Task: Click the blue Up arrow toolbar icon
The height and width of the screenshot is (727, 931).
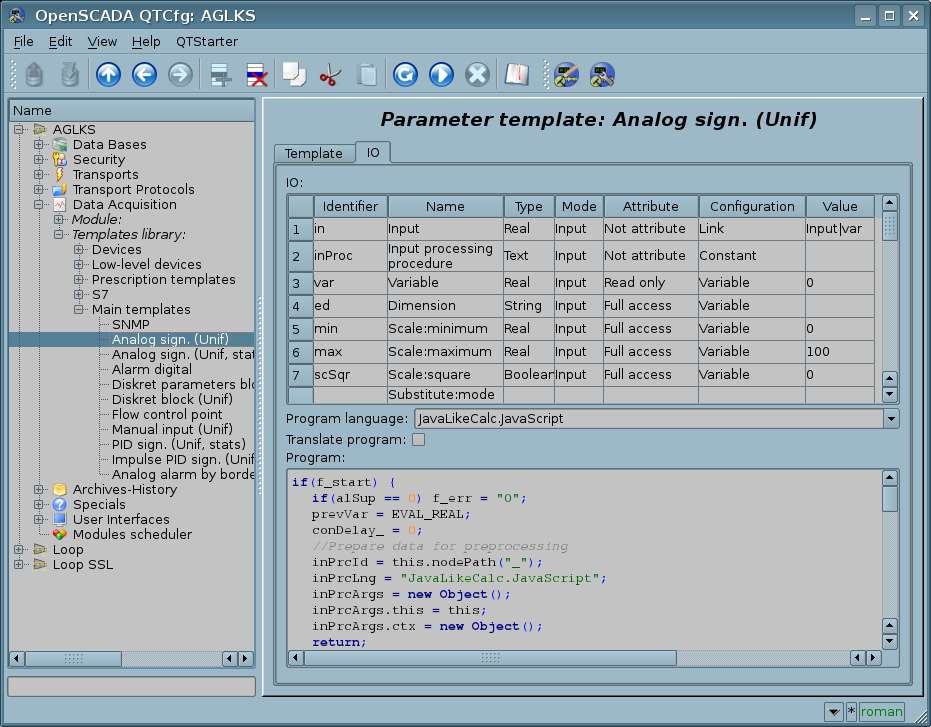Action: pyautogui.click(x=108, y=75)
